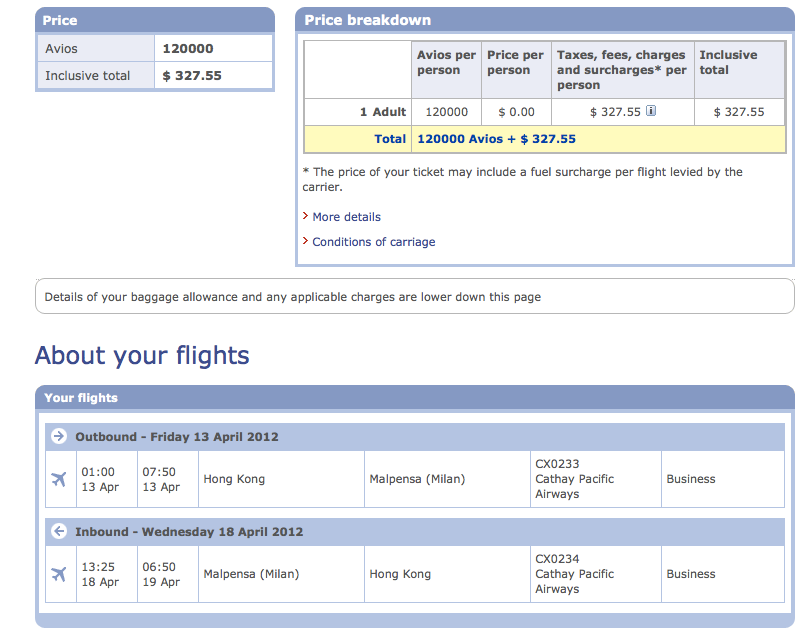
Task: Click the yellow Total row amount
Action: pos(496,139)
